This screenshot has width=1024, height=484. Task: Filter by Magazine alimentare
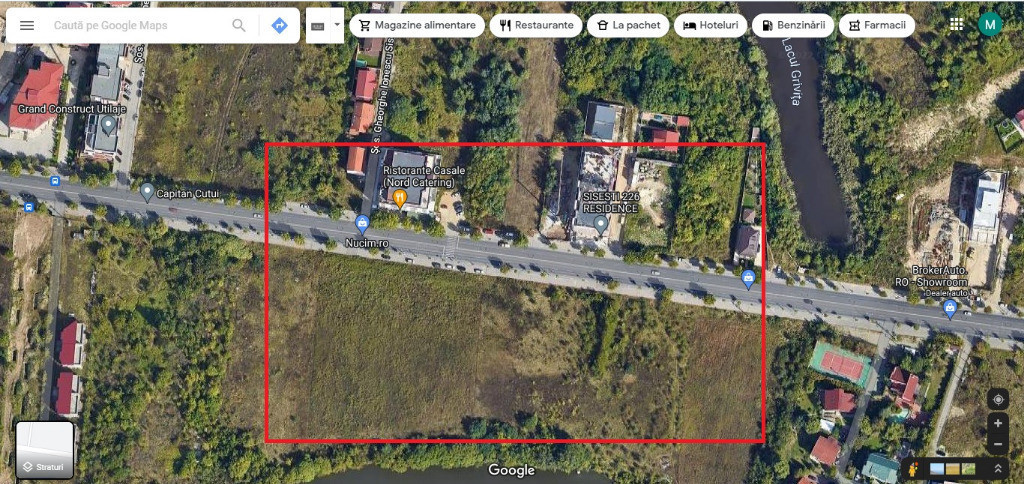pos(417,25)
